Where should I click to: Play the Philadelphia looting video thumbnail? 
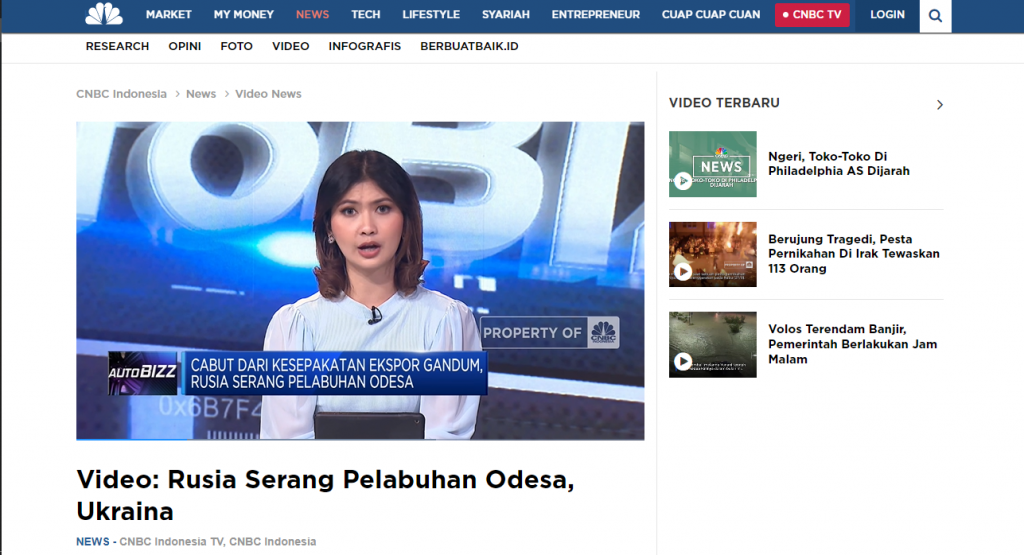(712, 164)
